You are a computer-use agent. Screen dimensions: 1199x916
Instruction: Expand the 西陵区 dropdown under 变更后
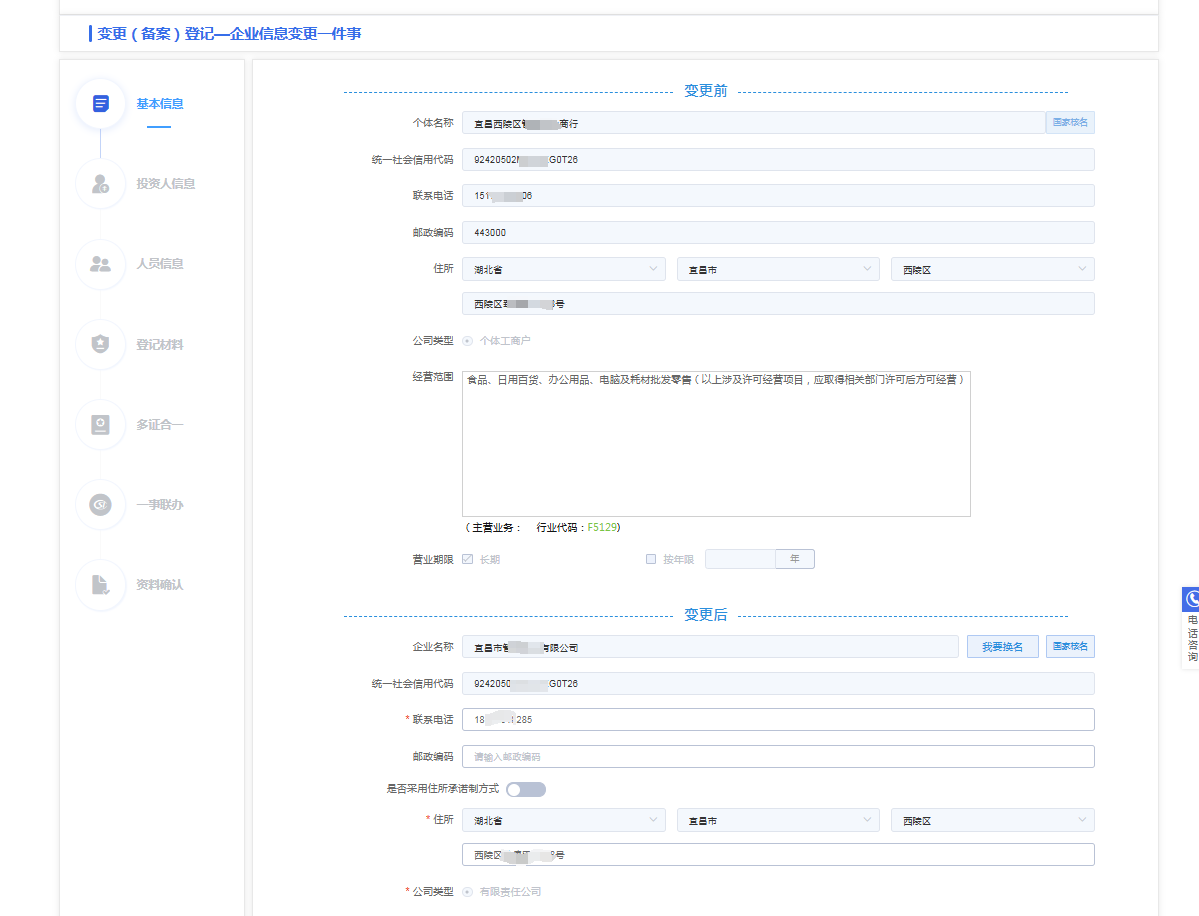(992, 820)
